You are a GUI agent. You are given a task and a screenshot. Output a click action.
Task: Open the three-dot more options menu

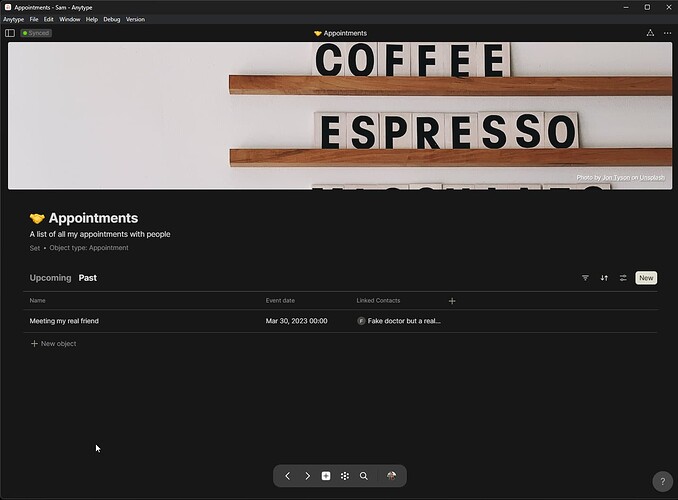tap(667, 33)
